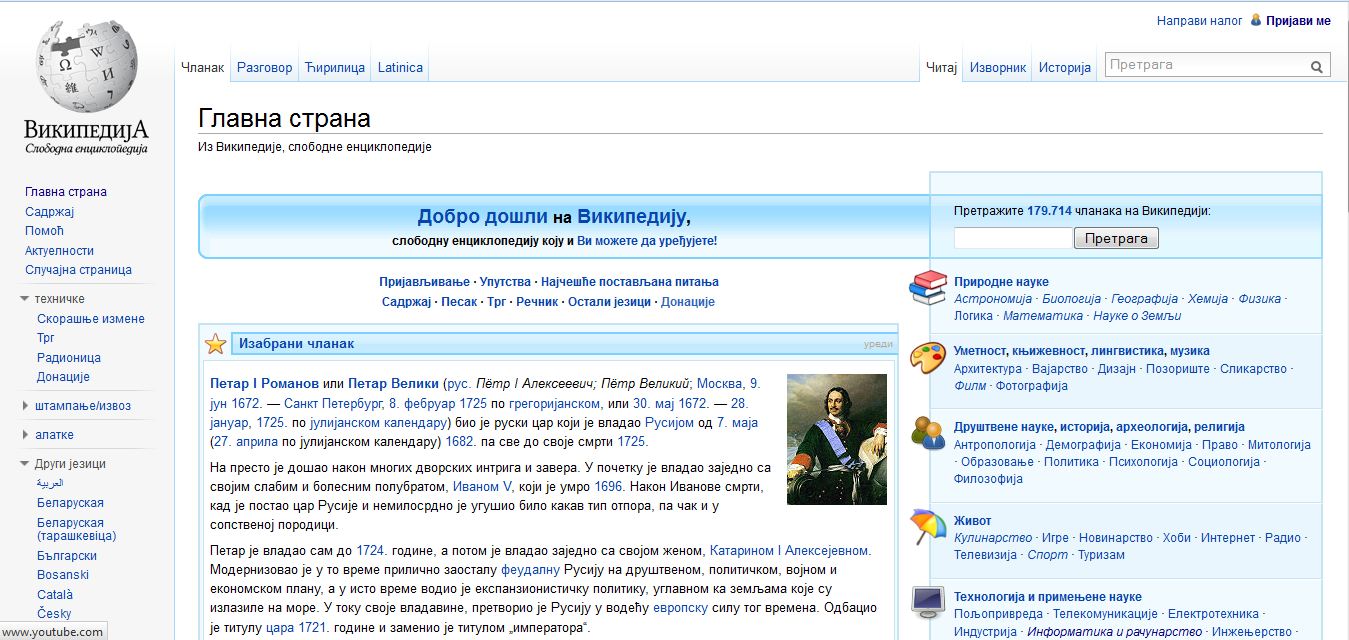
Task: Open the Психологија category link
Action: pos(1144,462)
